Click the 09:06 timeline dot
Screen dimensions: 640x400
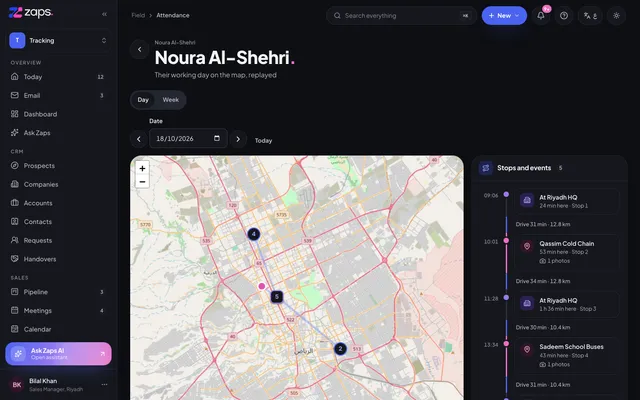point(506,194)
